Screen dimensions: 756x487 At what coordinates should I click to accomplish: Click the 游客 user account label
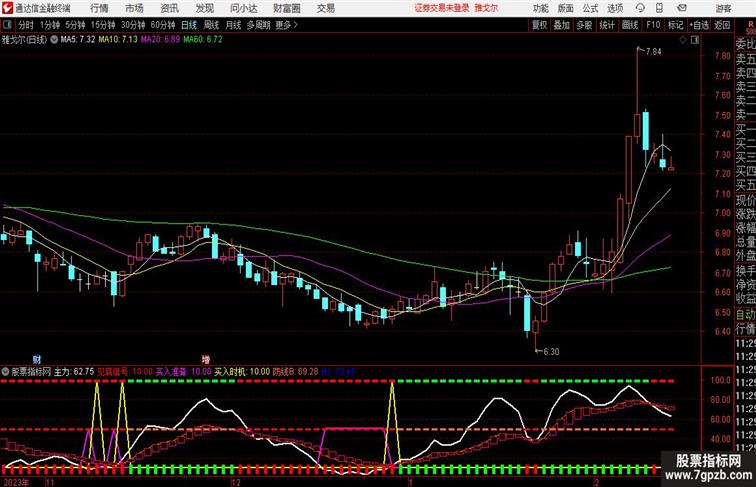tap(723, 8)
